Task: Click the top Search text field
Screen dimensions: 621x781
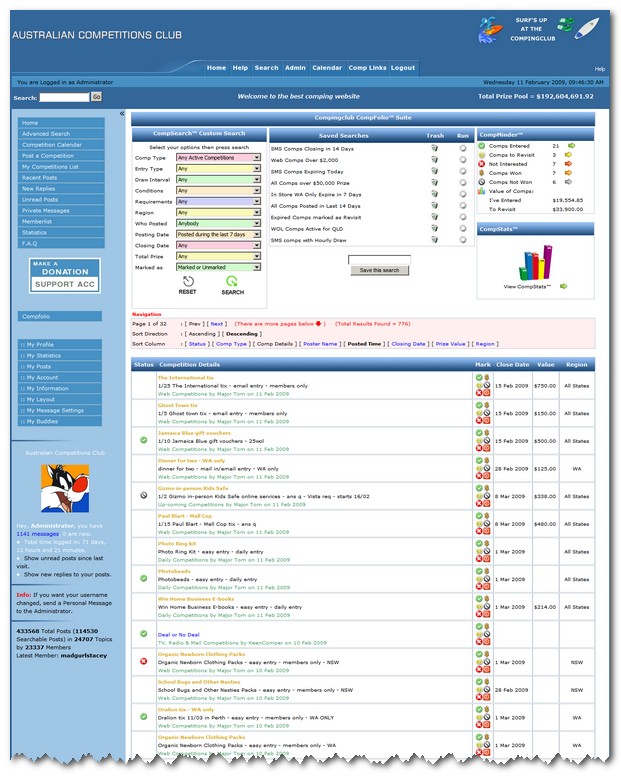Action: (64, 97)
